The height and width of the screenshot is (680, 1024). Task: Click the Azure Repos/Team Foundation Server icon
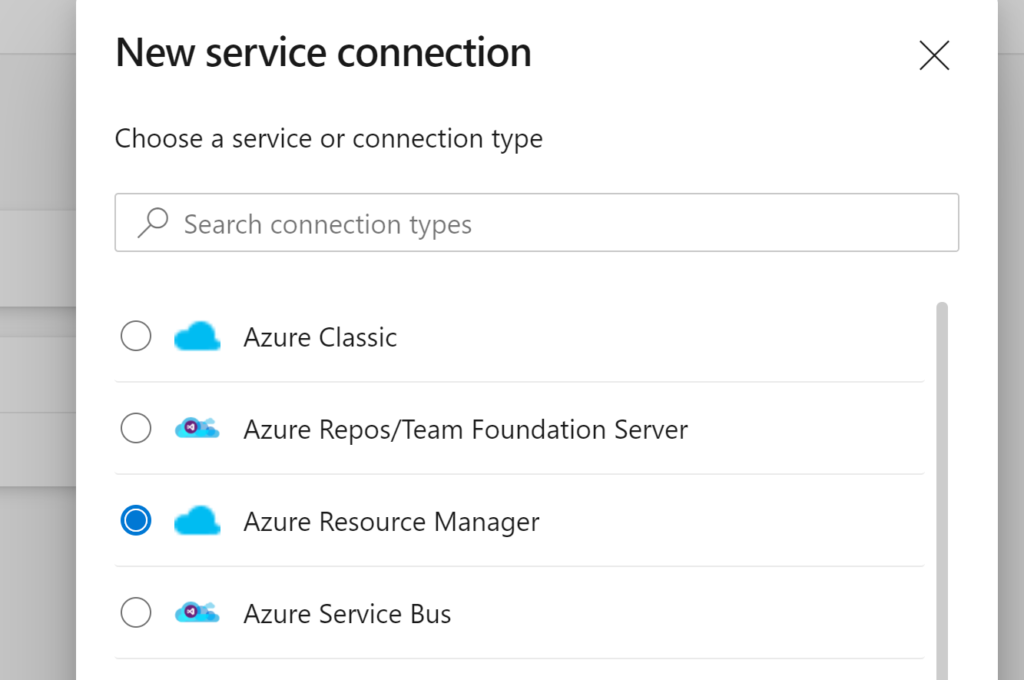[197, 429]
